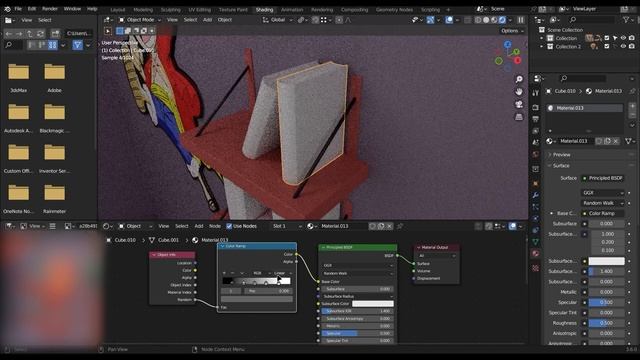This screenshot has width=640, height=360.
Task: Open the Object Mode dropdown
Action: coord(140,20)
